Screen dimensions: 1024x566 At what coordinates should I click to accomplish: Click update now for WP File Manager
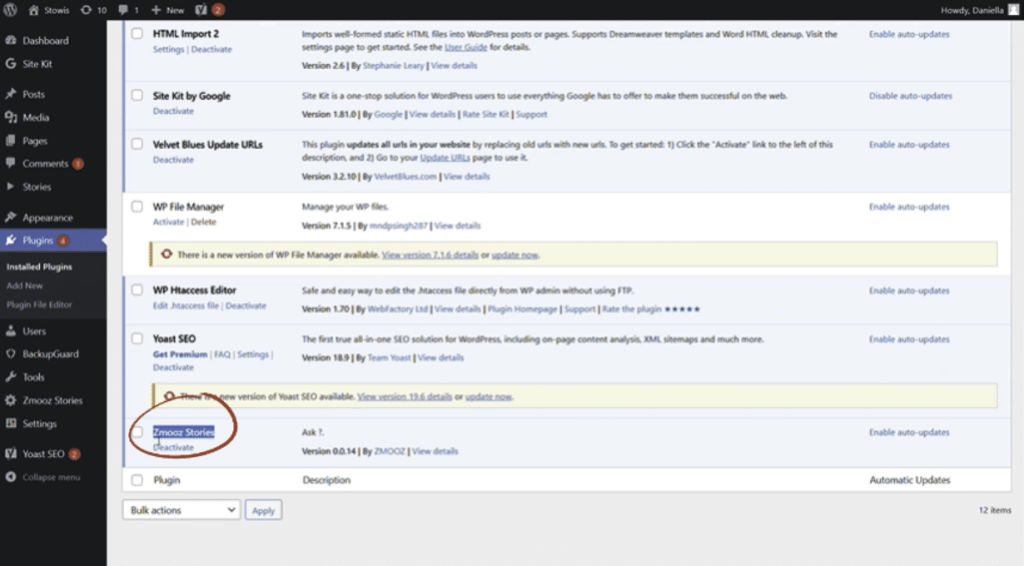coord(515,255)
